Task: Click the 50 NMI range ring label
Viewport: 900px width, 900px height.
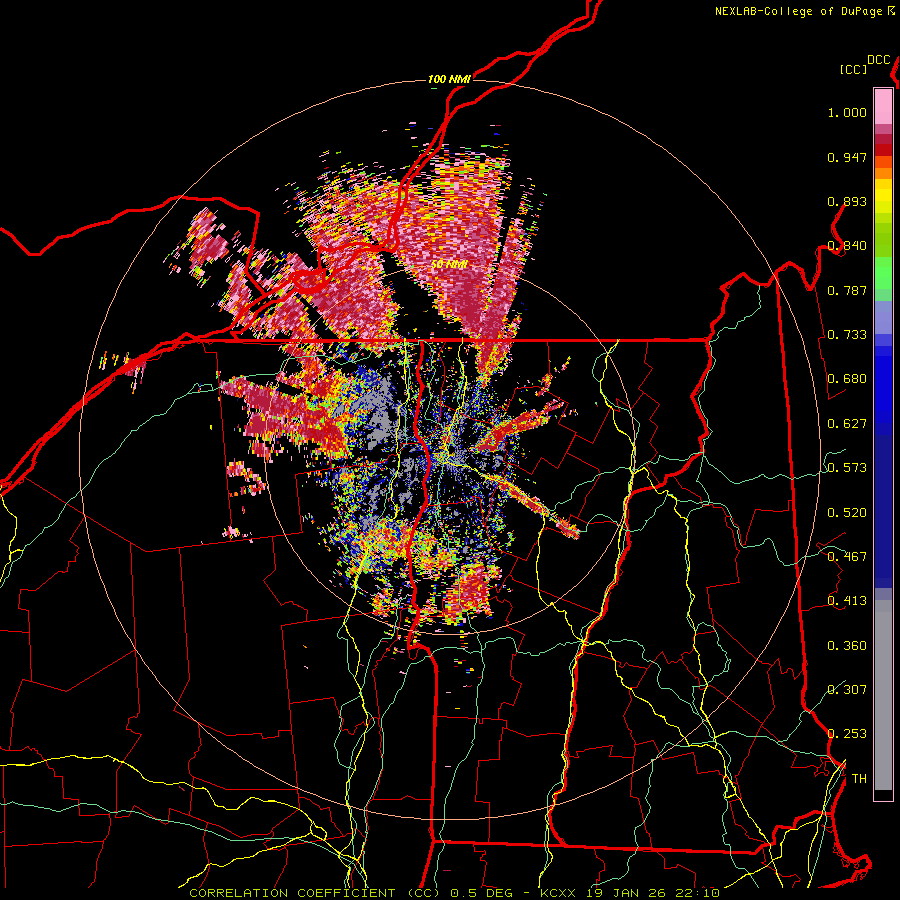Action: (x=448, y=264)
